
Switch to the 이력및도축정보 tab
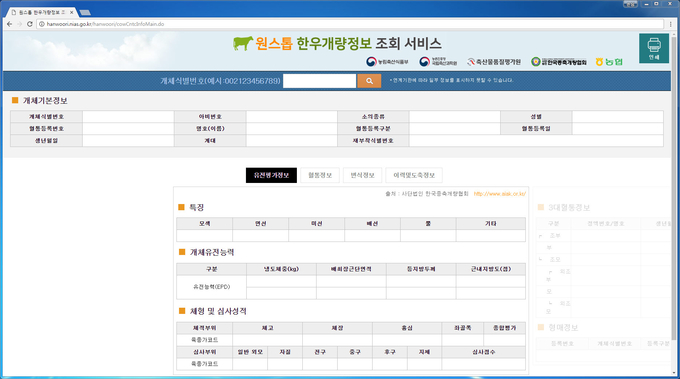click(x=414, y=175)
